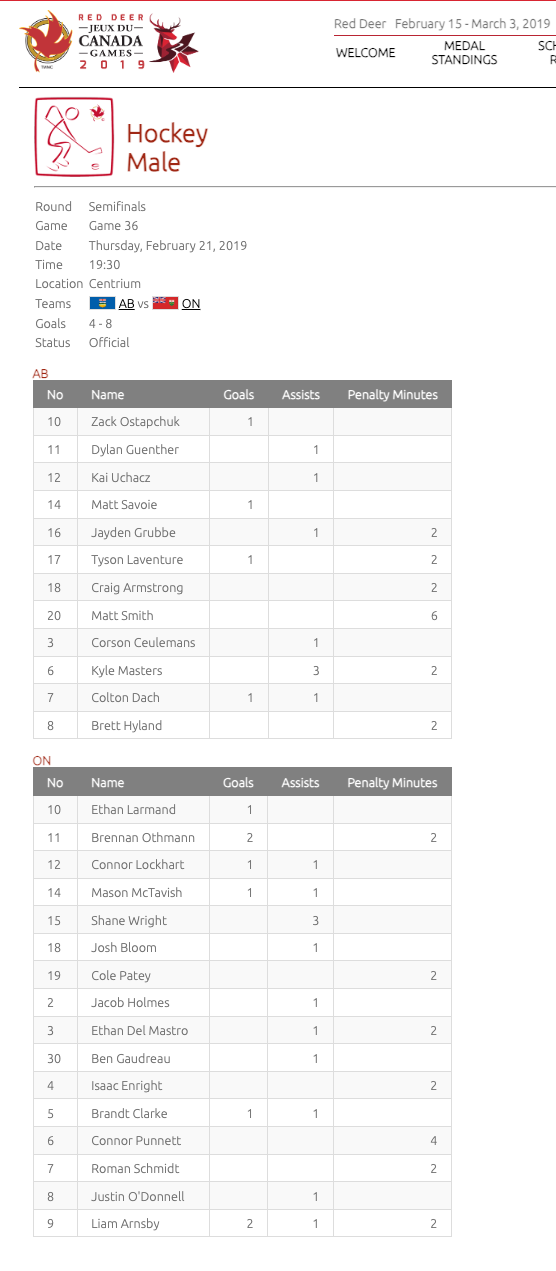556x1271 pixels.
Task: Click the ON roster table heading
Action: pos(42,760)
